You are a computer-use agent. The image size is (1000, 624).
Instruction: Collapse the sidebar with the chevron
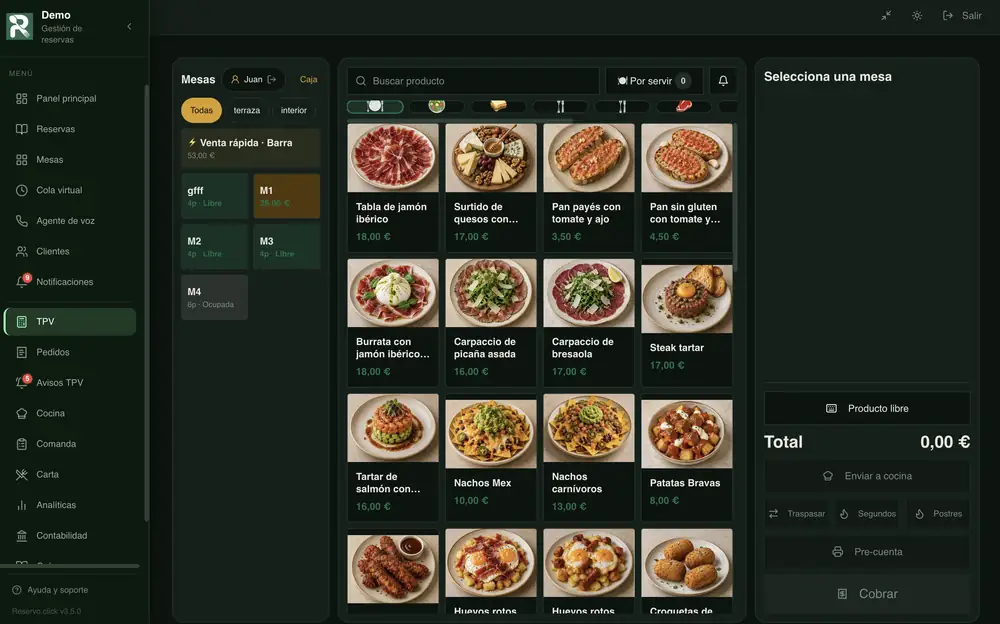[129, 27]
